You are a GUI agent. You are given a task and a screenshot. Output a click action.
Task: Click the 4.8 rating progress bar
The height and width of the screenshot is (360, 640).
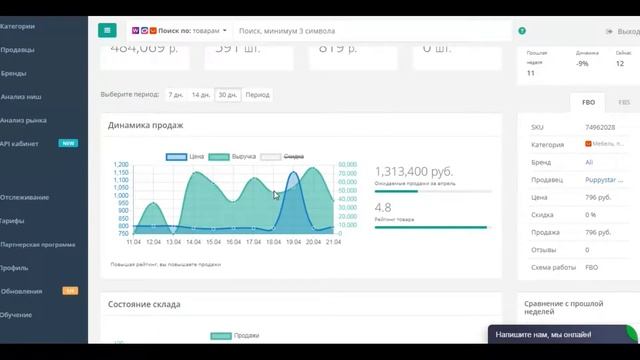click(x=433, y=227)
